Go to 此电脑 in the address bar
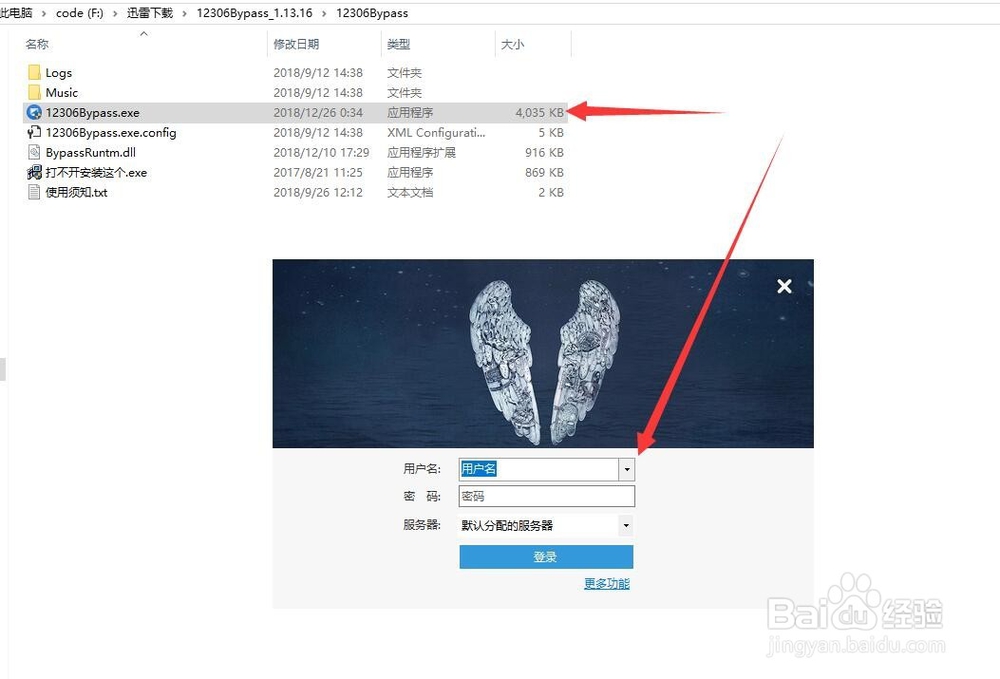 click(17, 13)
